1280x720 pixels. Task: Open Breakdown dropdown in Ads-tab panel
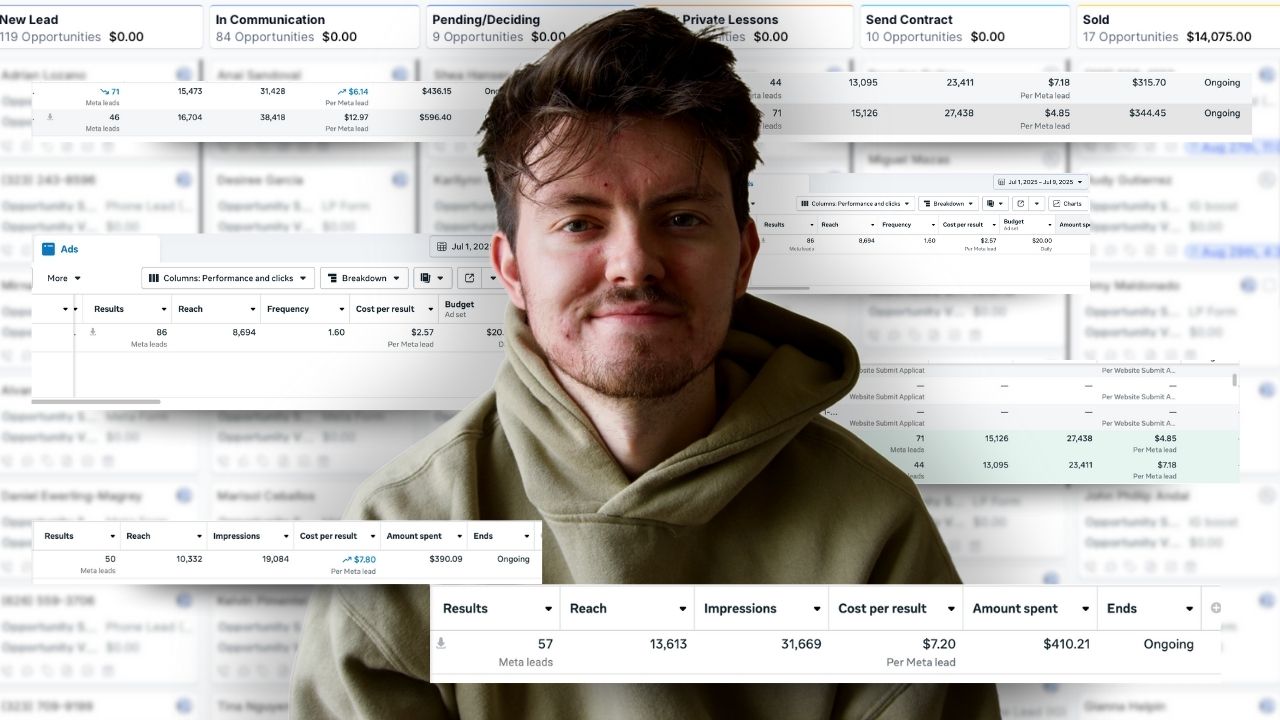364,278
